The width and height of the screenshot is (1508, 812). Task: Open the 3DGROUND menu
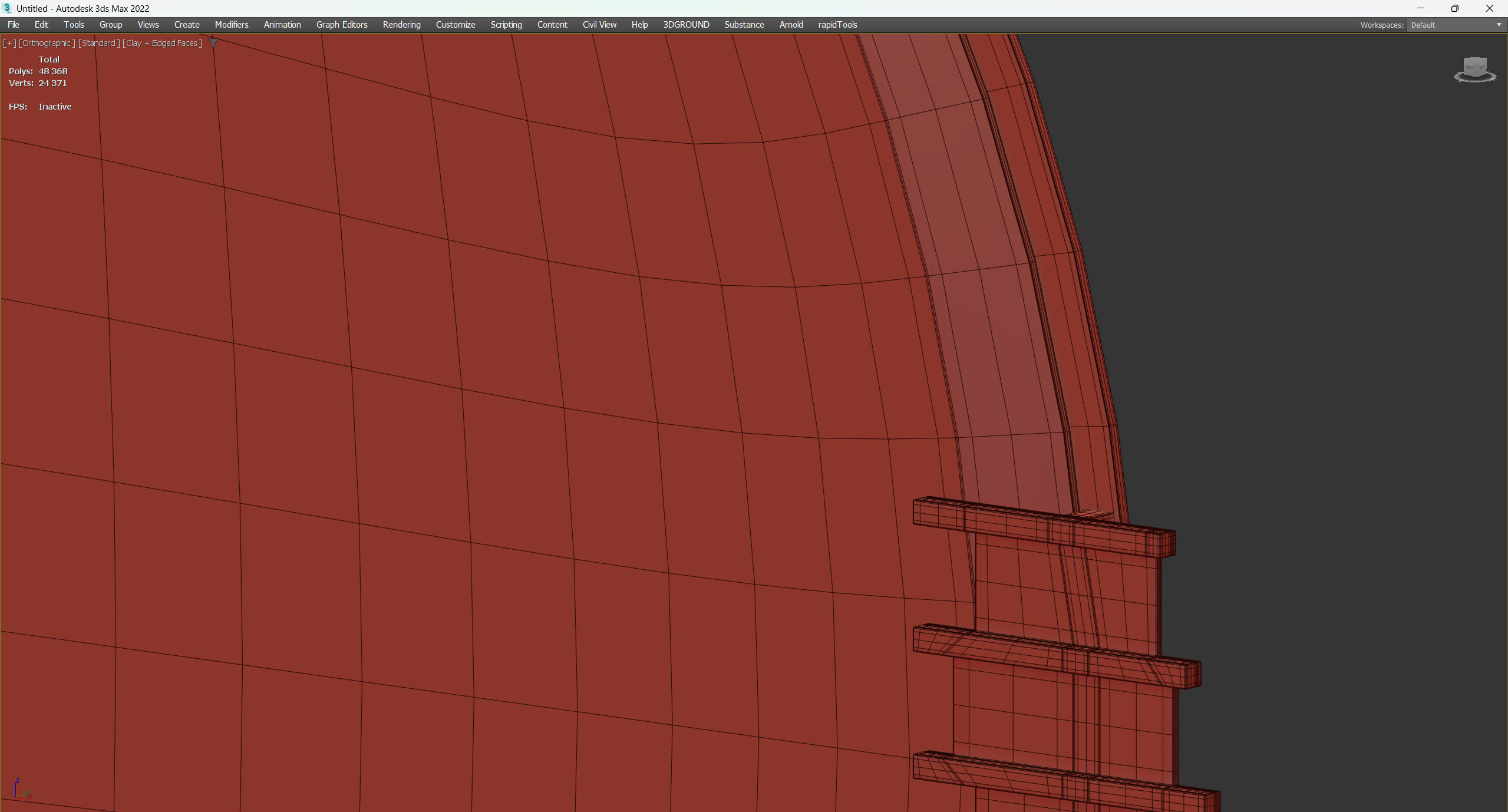(686, 25)
